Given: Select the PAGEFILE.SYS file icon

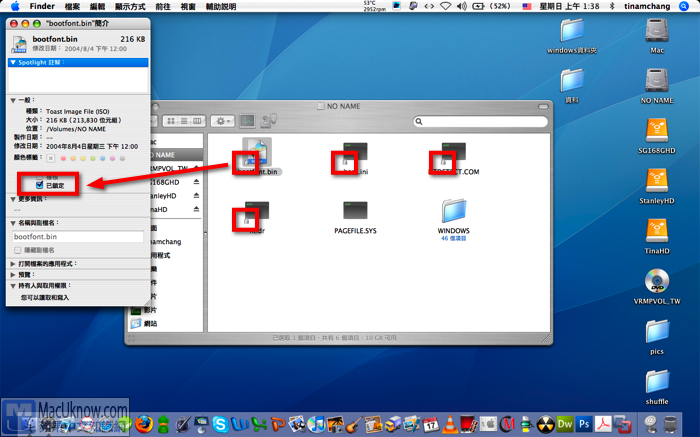Looking at the screenshot, I should tap(355, 211).
